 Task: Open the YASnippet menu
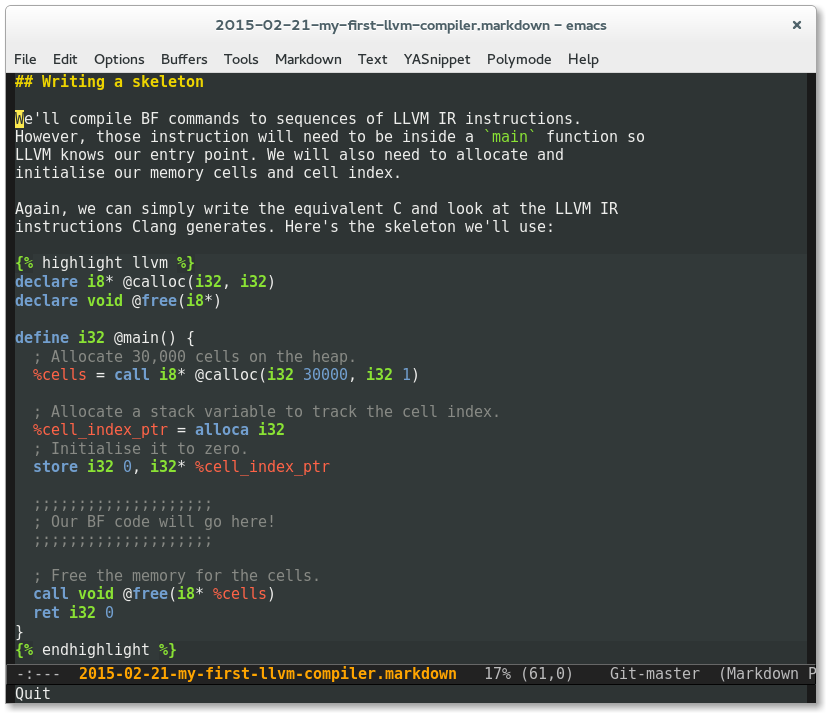[437, 59]
